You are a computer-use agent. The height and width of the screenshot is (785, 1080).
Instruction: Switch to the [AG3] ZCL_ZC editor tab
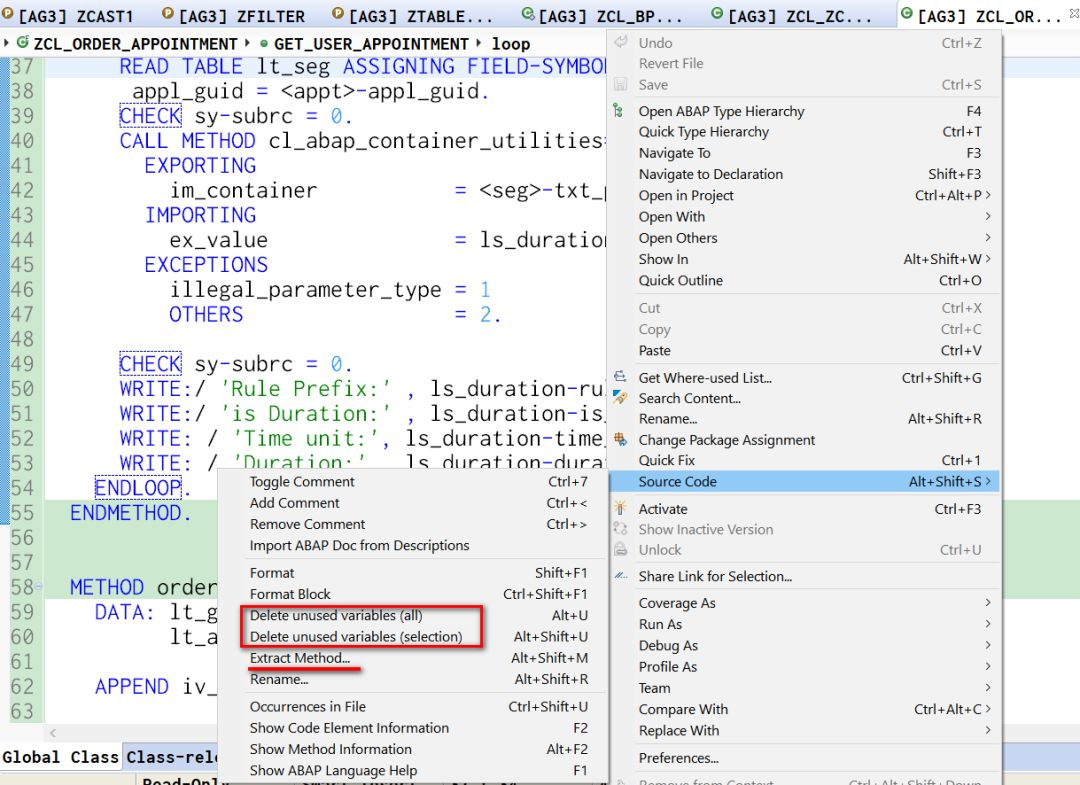click(791, 15)
